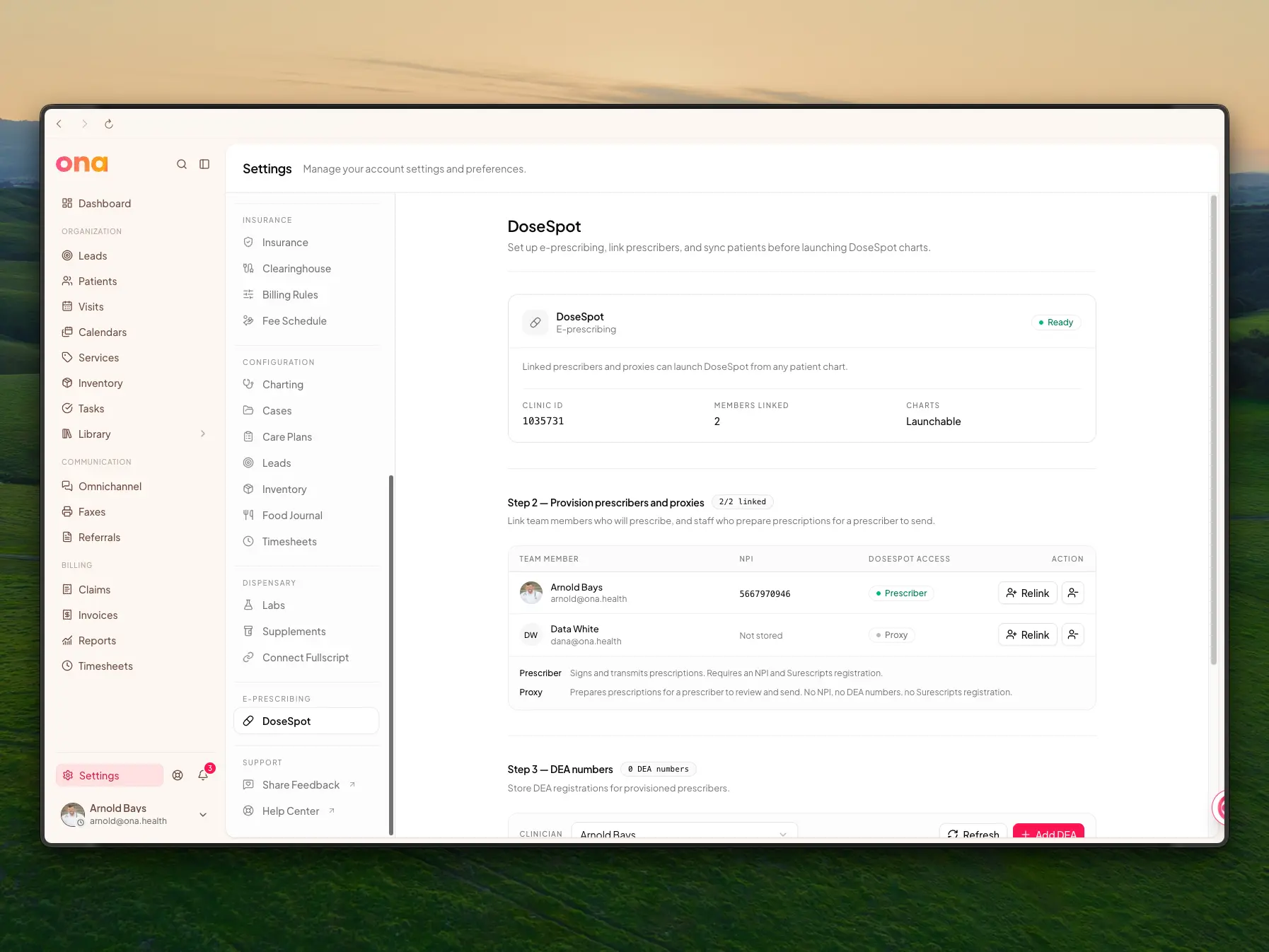The width and height of the screenshot is (1269, 952).
Task: Open Reports page
Action: (x=134, y=641)
